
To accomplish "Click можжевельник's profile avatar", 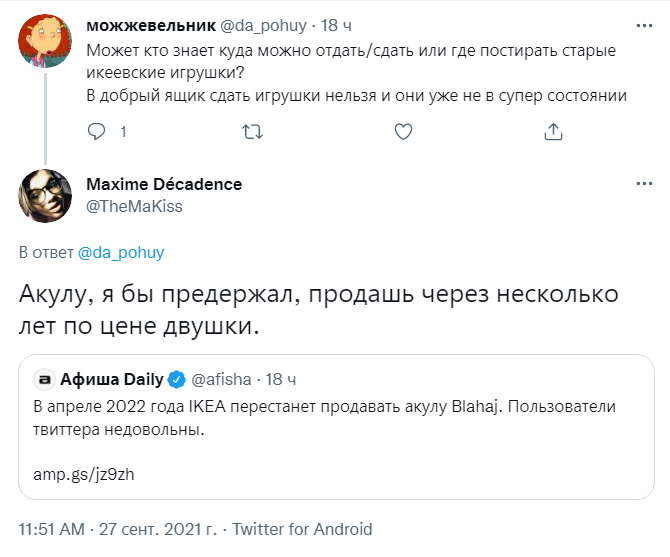I will [x=45, y=41].
